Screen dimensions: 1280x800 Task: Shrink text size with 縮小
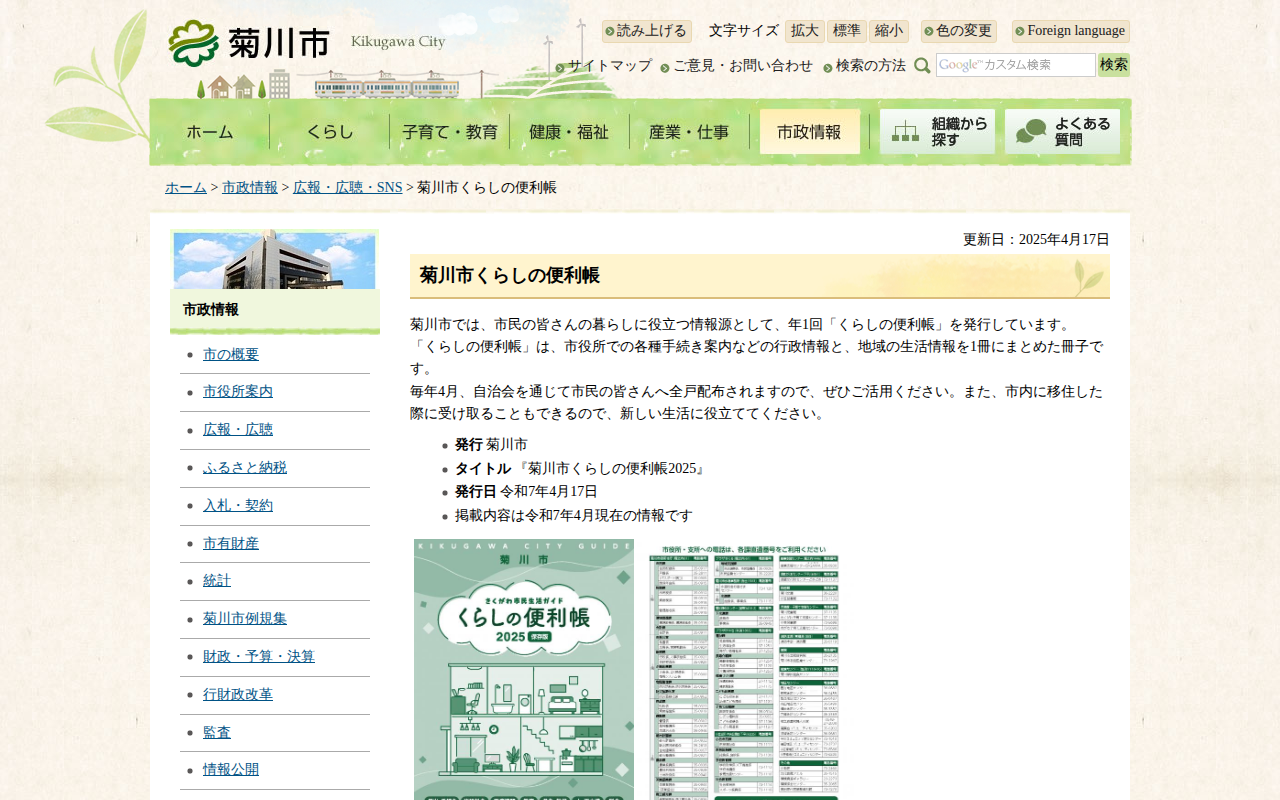tap(889, 31)
